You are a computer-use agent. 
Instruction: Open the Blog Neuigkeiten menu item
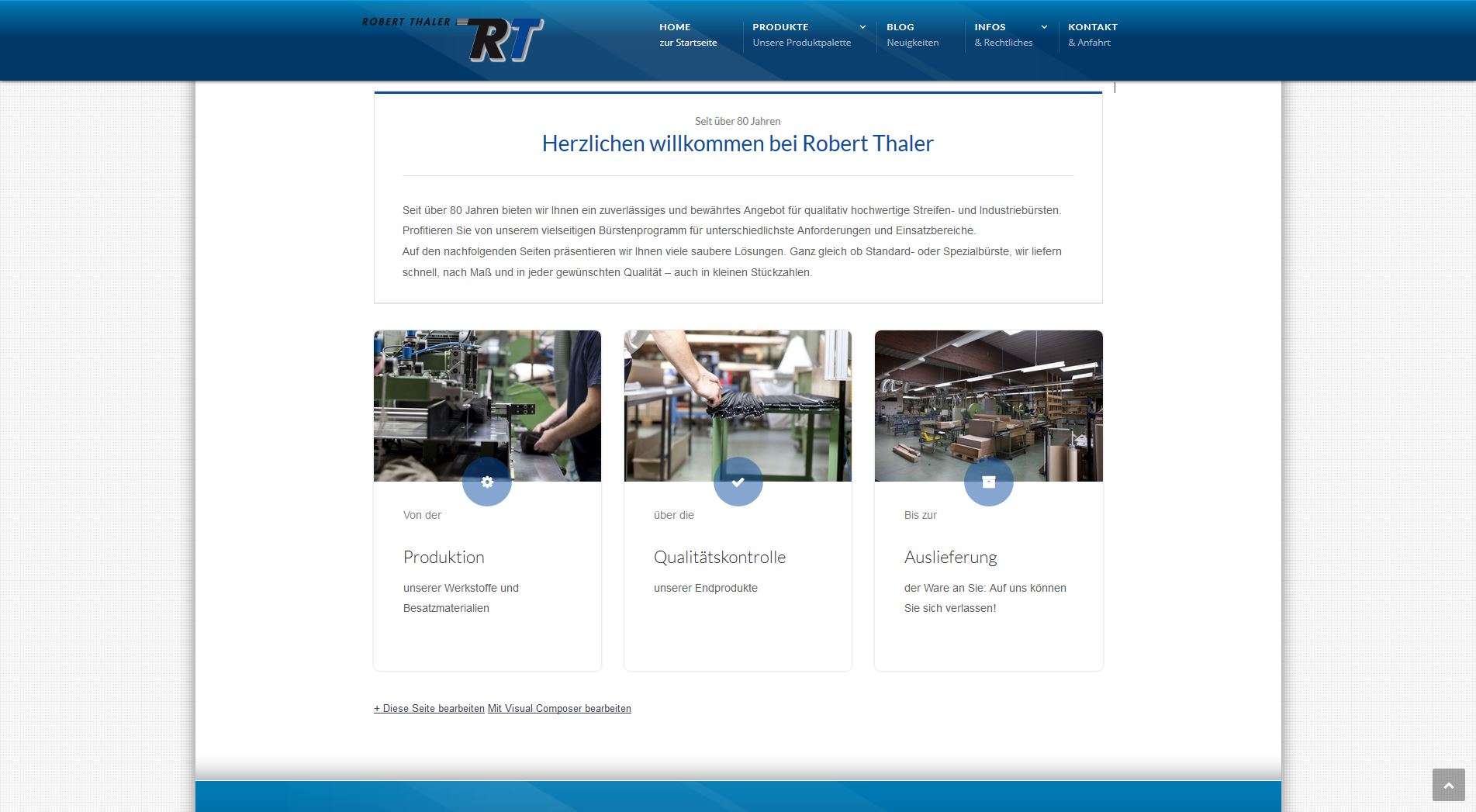tap(912, 35)
